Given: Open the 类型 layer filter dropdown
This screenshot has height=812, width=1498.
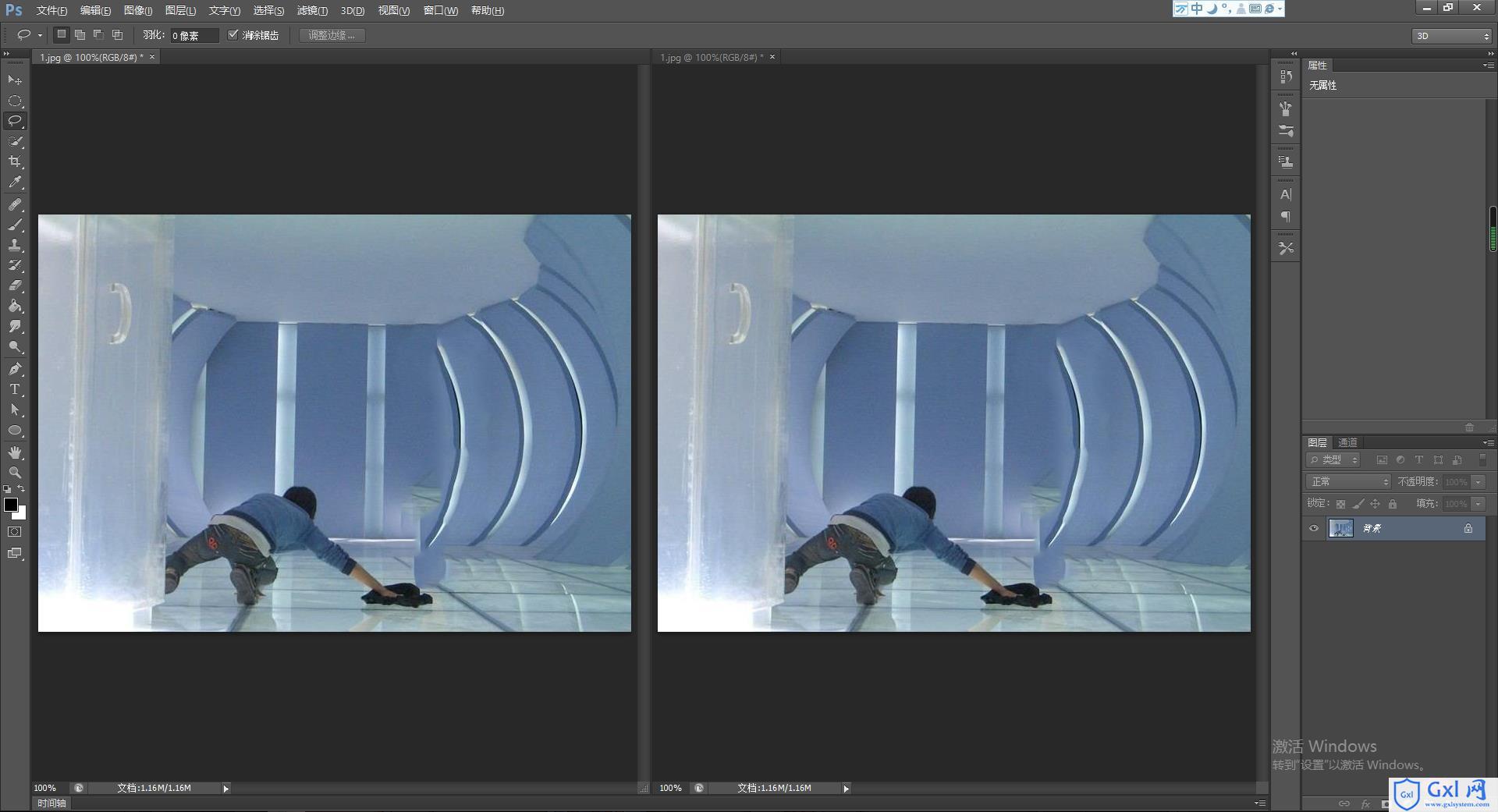Looking at the screenshot, I should 1333,460.
